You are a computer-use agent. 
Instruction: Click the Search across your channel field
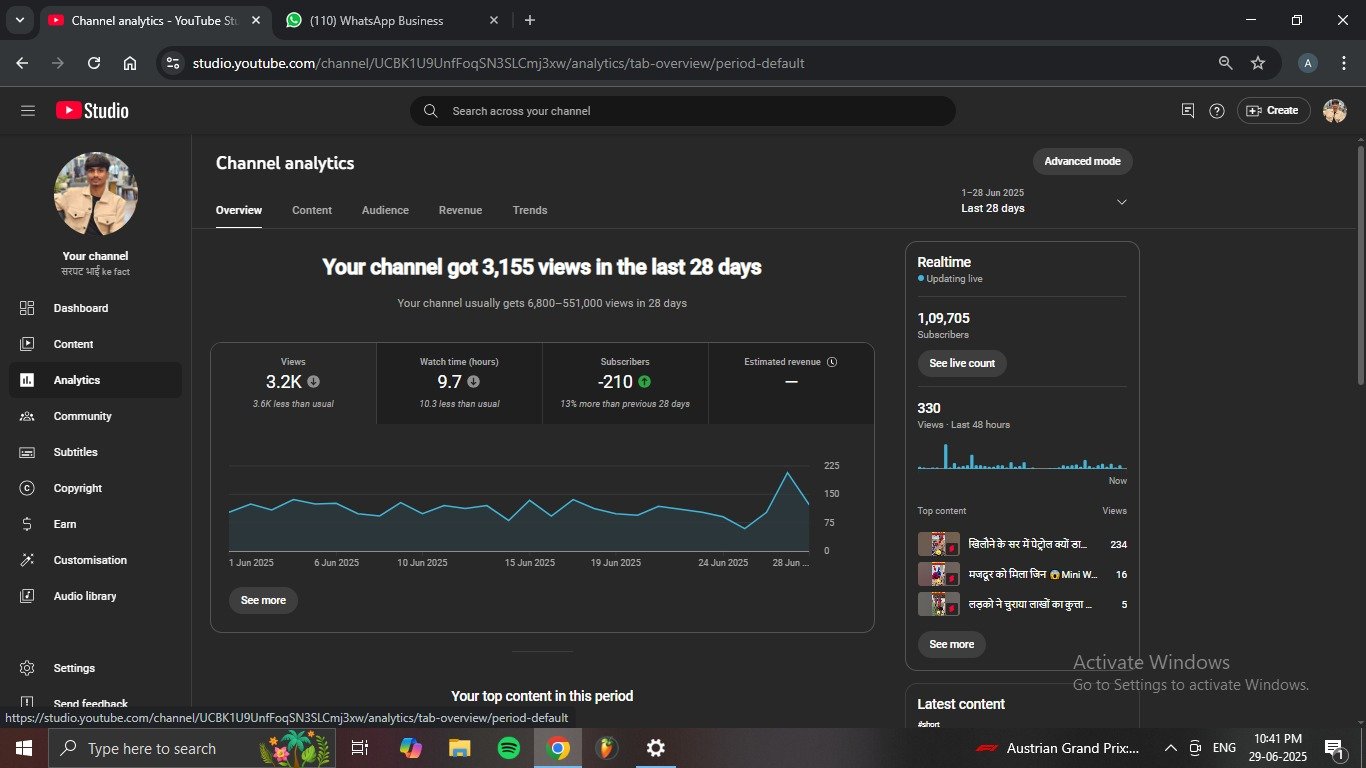click(683, 111)
